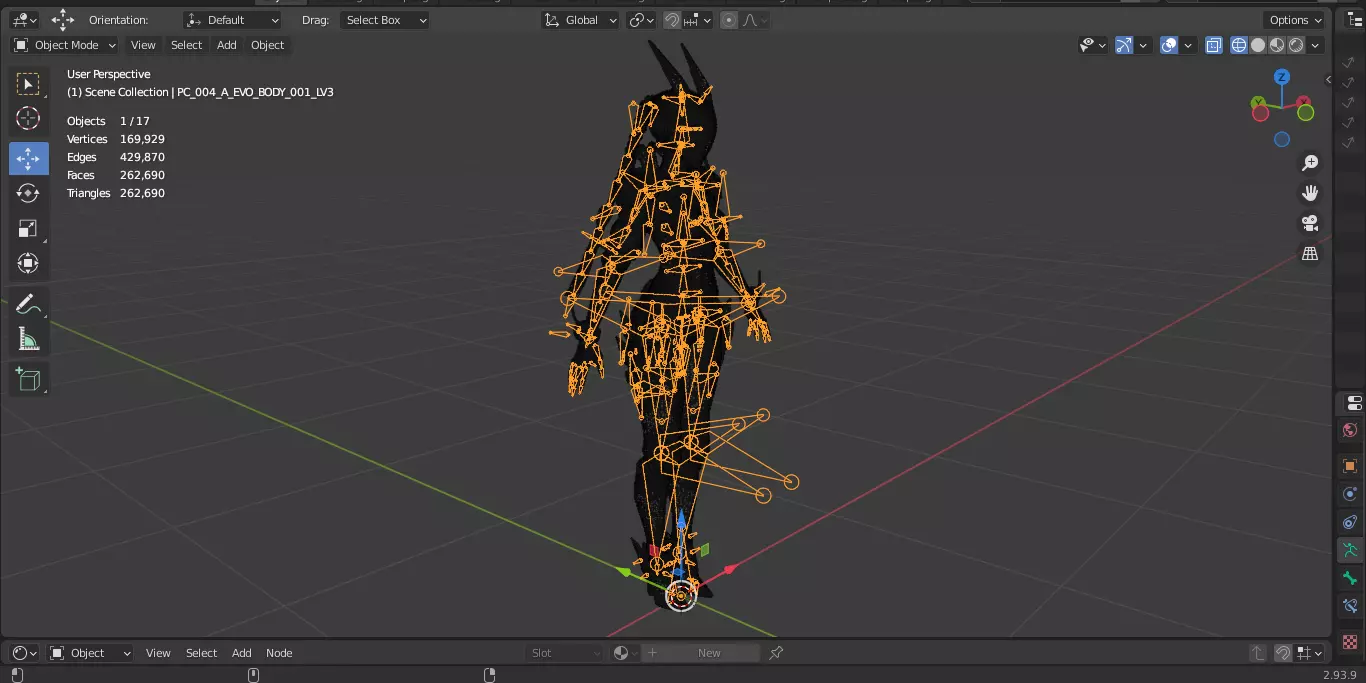Toggle proportional editing button

click(729, 20)
